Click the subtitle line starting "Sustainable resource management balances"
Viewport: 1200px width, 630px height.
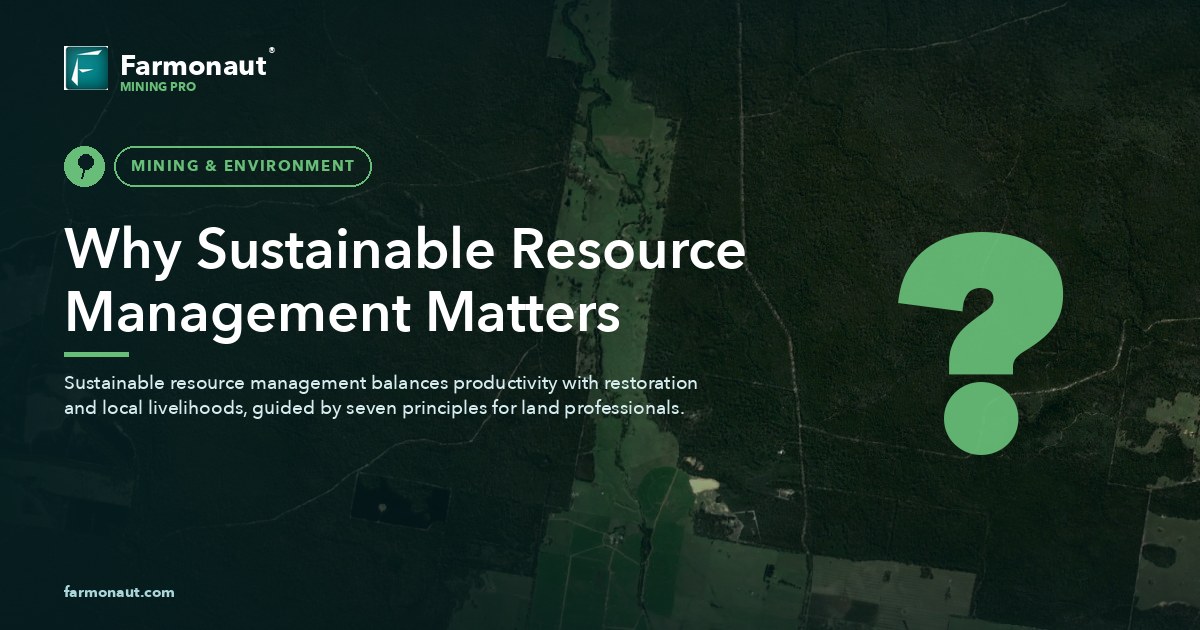coord(381,384)
